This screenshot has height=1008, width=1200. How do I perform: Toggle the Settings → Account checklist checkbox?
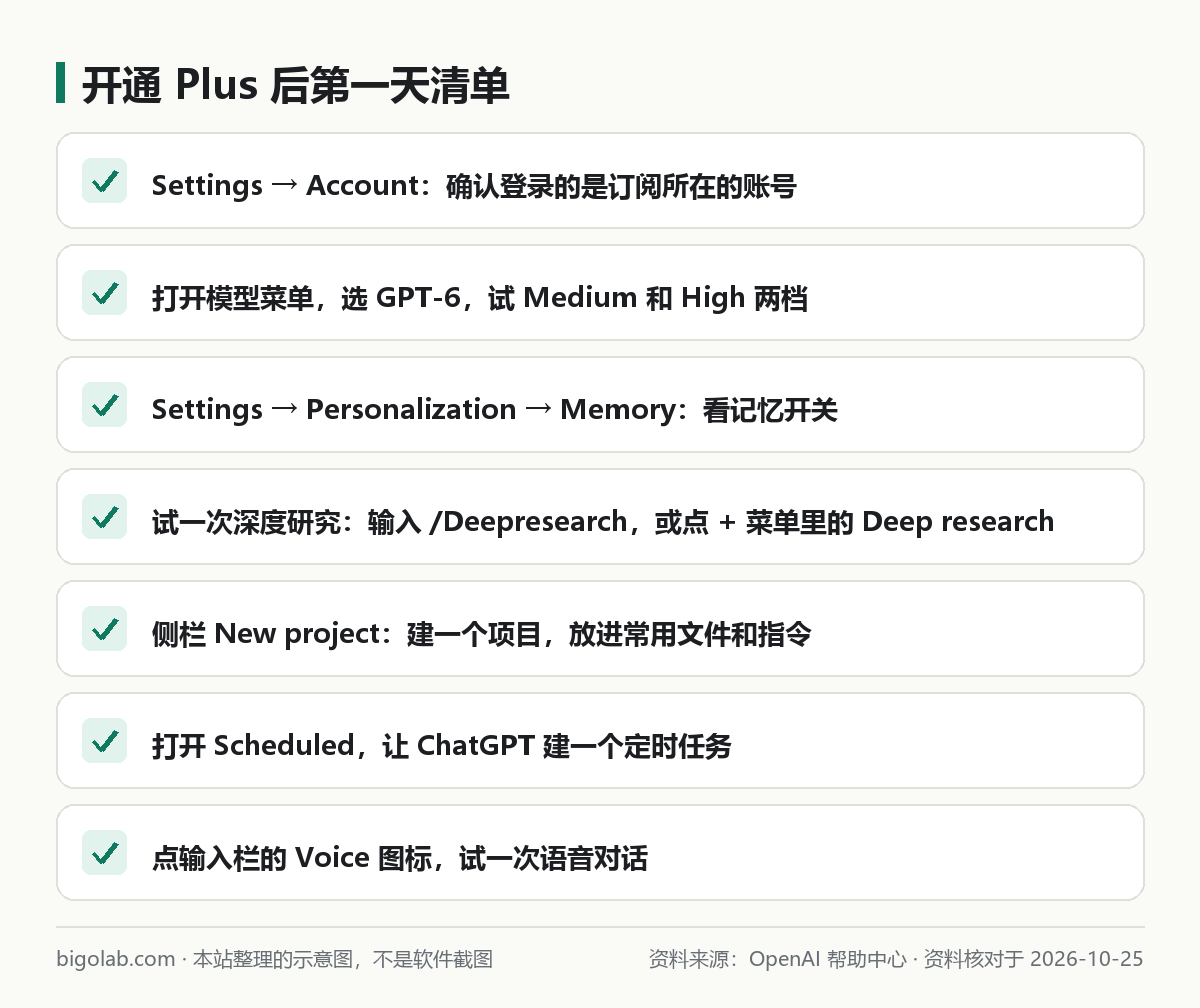click(104, 181)
